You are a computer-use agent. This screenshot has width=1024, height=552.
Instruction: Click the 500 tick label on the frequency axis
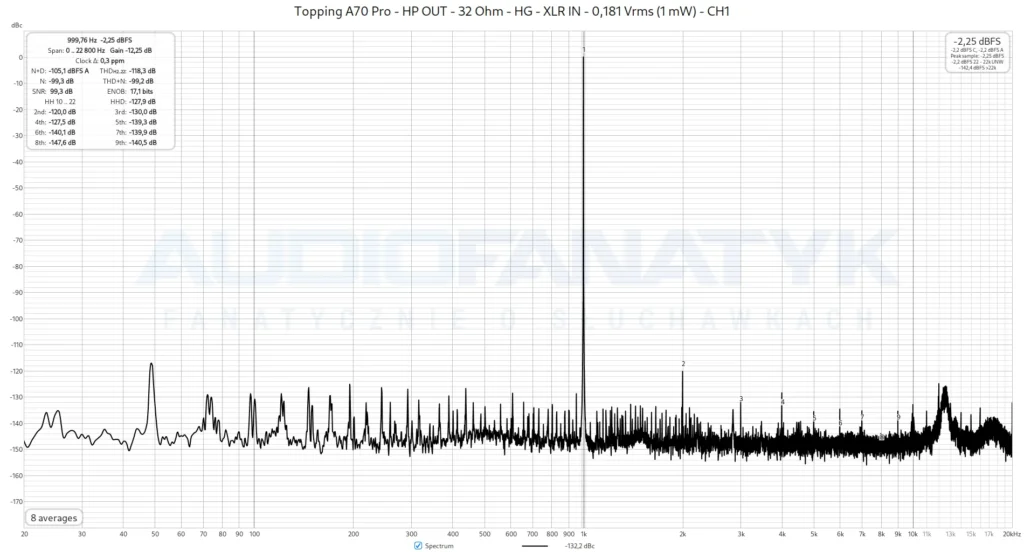tap(485, 534)
